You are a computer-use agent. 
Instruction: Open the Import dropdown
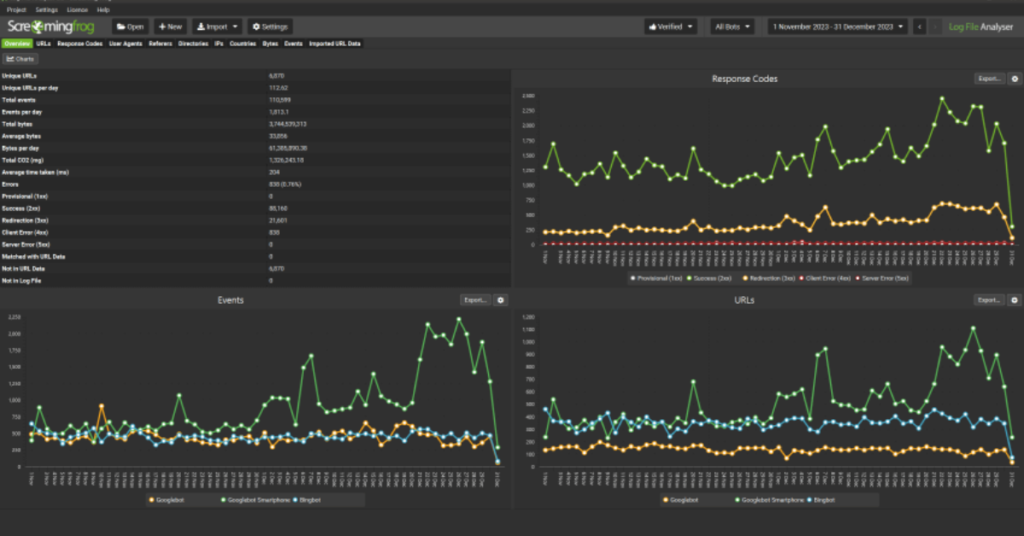pyautogui.click(x=217, y=27)
